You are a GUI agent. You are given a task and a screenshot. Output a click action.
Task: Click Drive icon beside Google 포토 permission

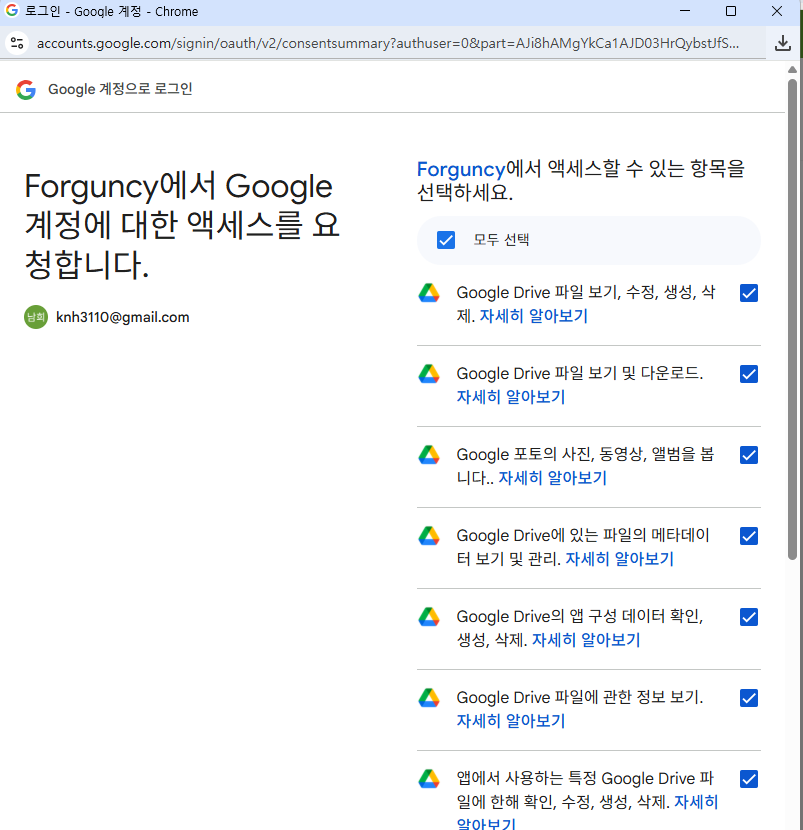[x=429, y=455]
